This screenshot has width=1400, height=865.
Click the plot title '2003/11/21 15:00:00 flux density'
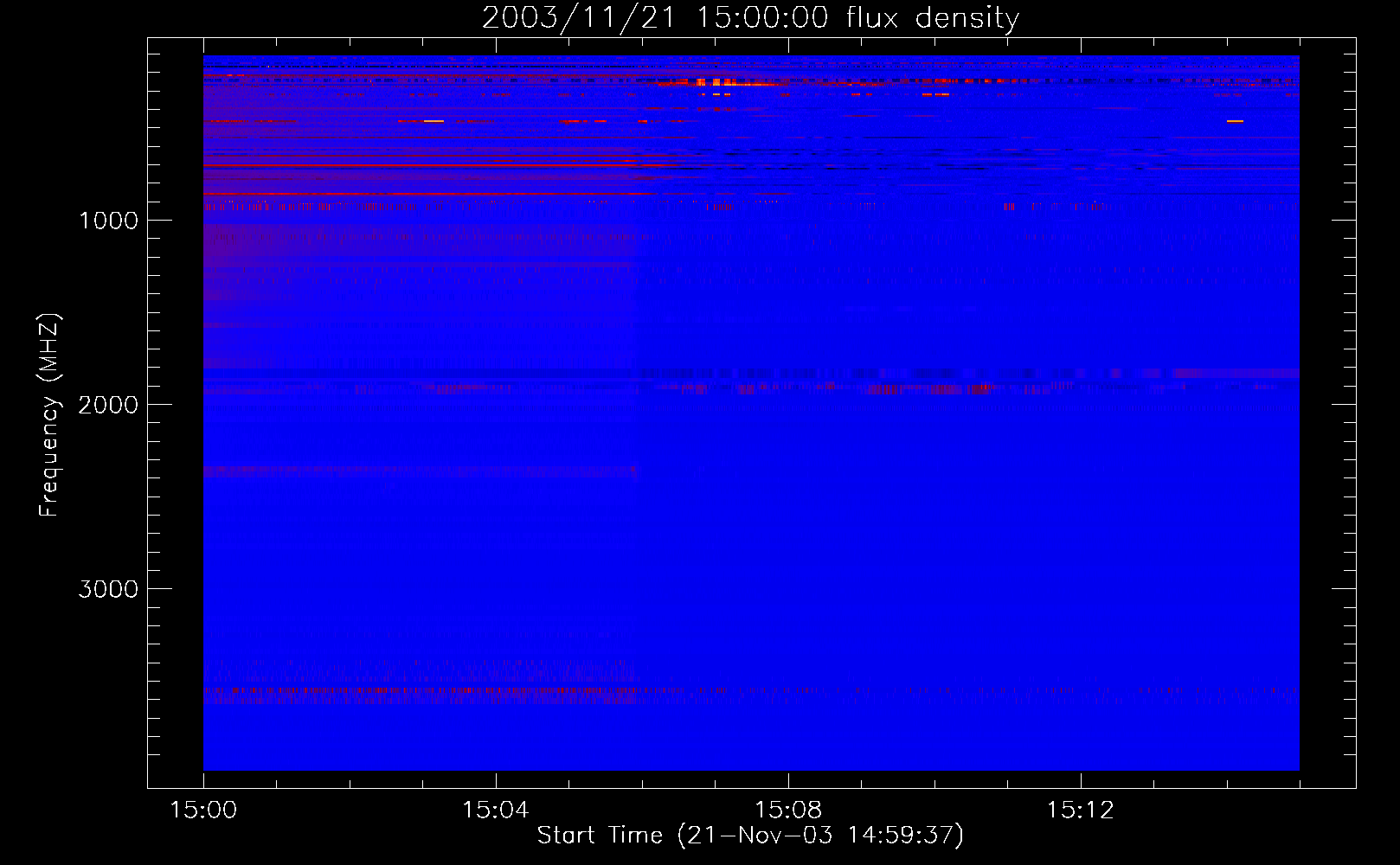[750, 18]
